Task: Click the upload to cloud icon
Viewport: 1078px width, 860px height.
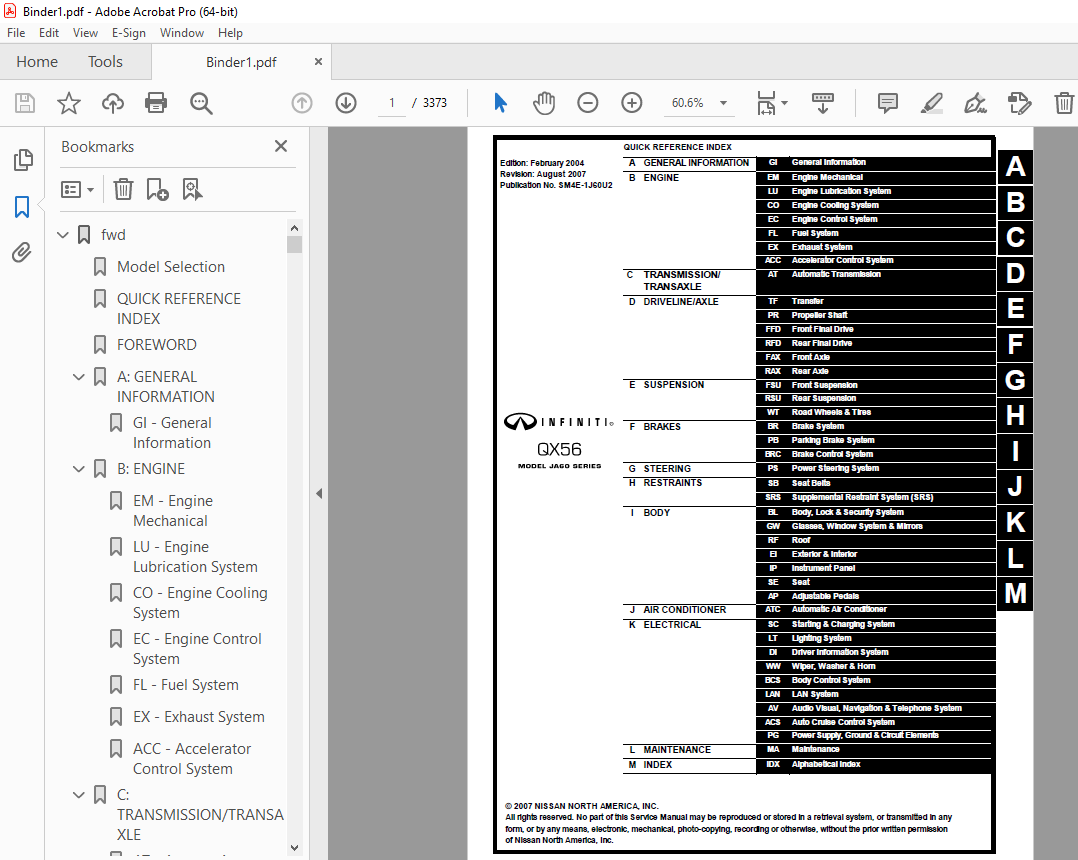Action: (113, 103)
